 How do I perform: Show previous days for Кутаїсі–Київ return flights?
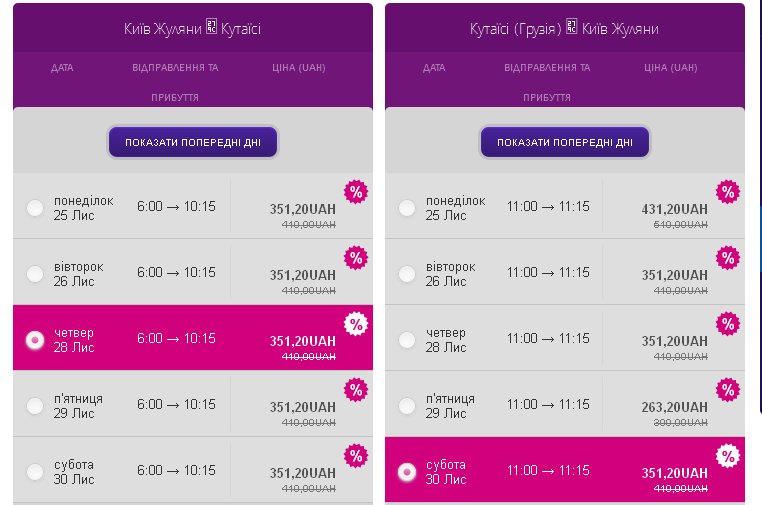565,142
